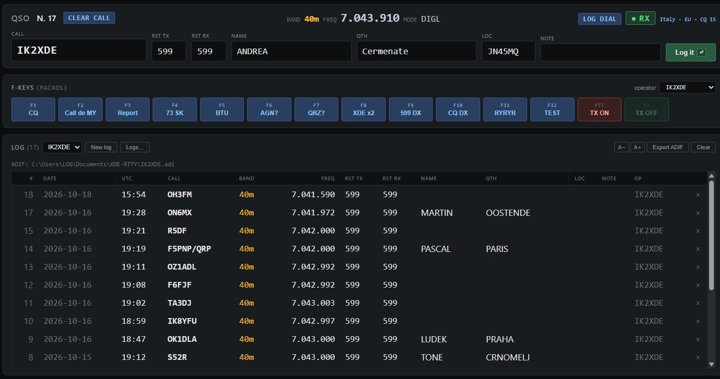
Task: Delete the F5PNP/QRP log entry
Action: point(698,249)
